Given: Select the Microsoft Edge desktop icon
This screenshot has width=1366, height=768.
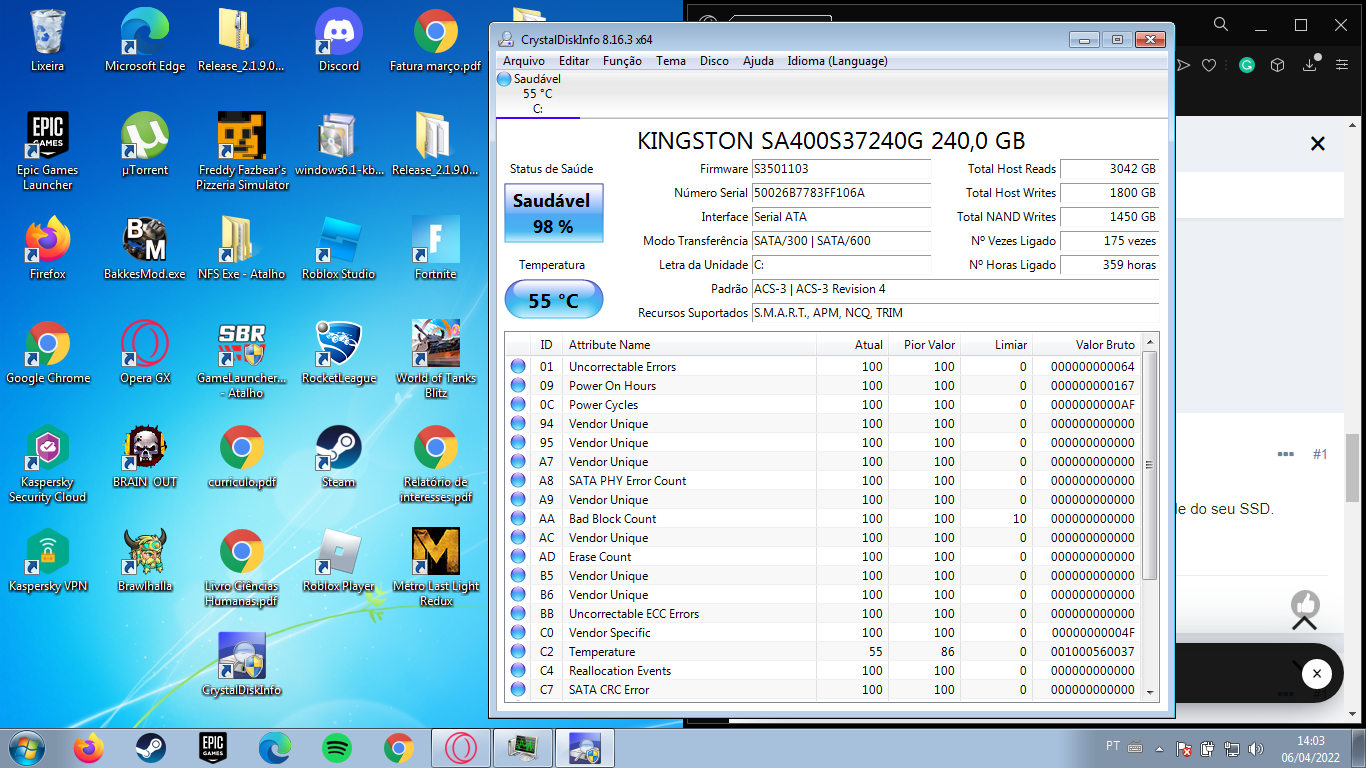Looking at the screenshot, I should pos(145,41).
